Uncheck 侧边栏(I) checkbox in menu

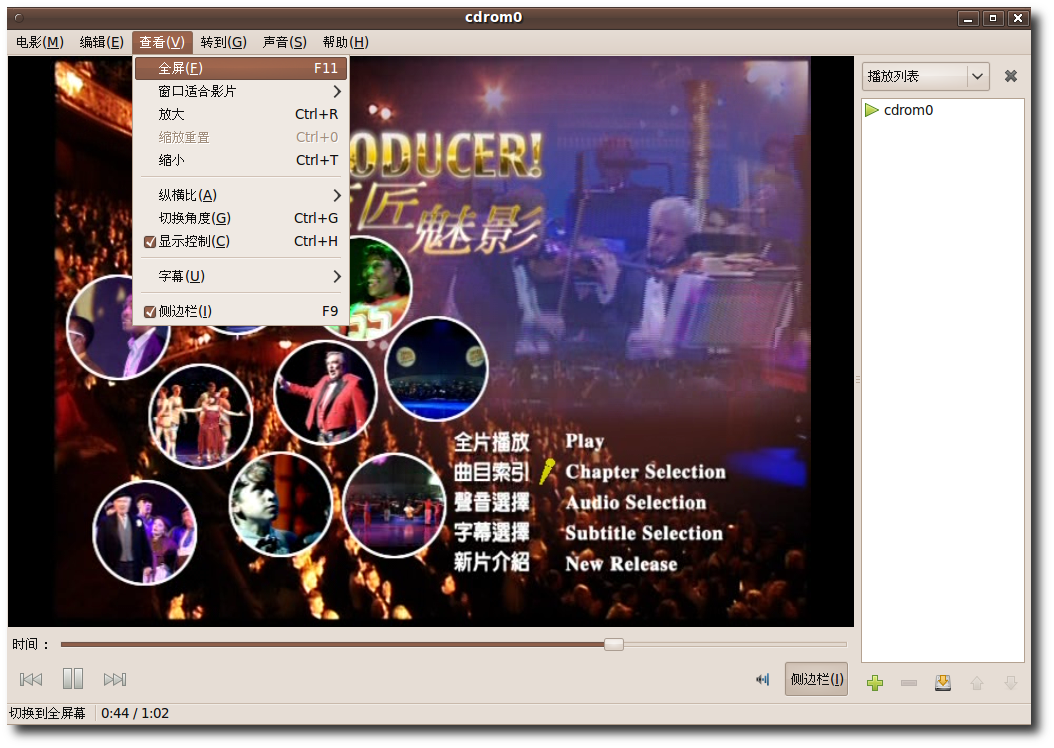(150, 312)
